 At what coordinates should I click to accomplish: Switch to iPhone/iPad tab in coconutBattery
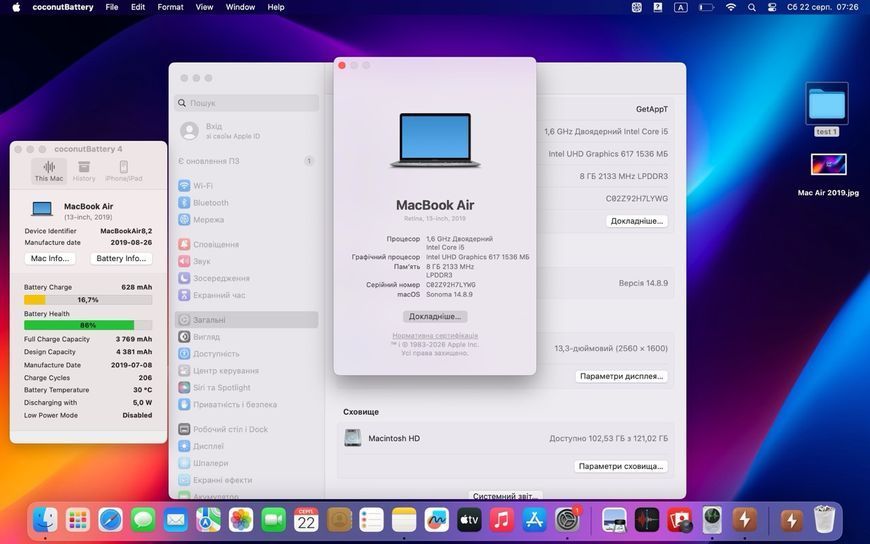coord(124,170)
